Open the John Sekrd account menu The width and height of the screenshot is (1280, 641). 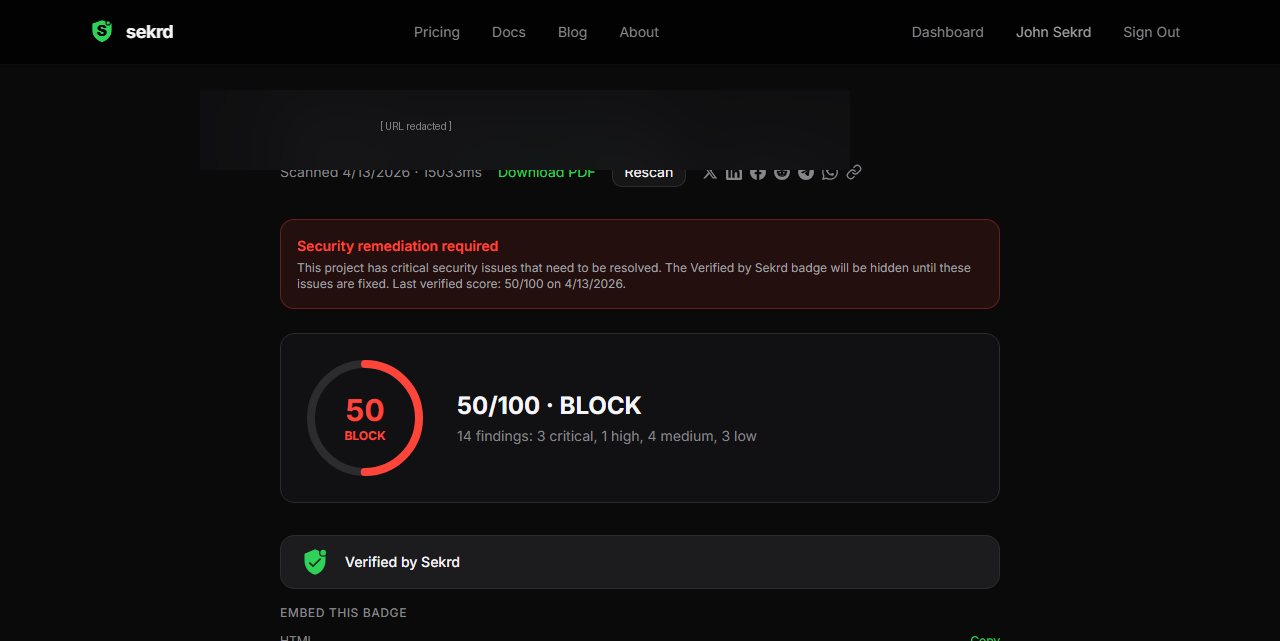pos(1053,32)
